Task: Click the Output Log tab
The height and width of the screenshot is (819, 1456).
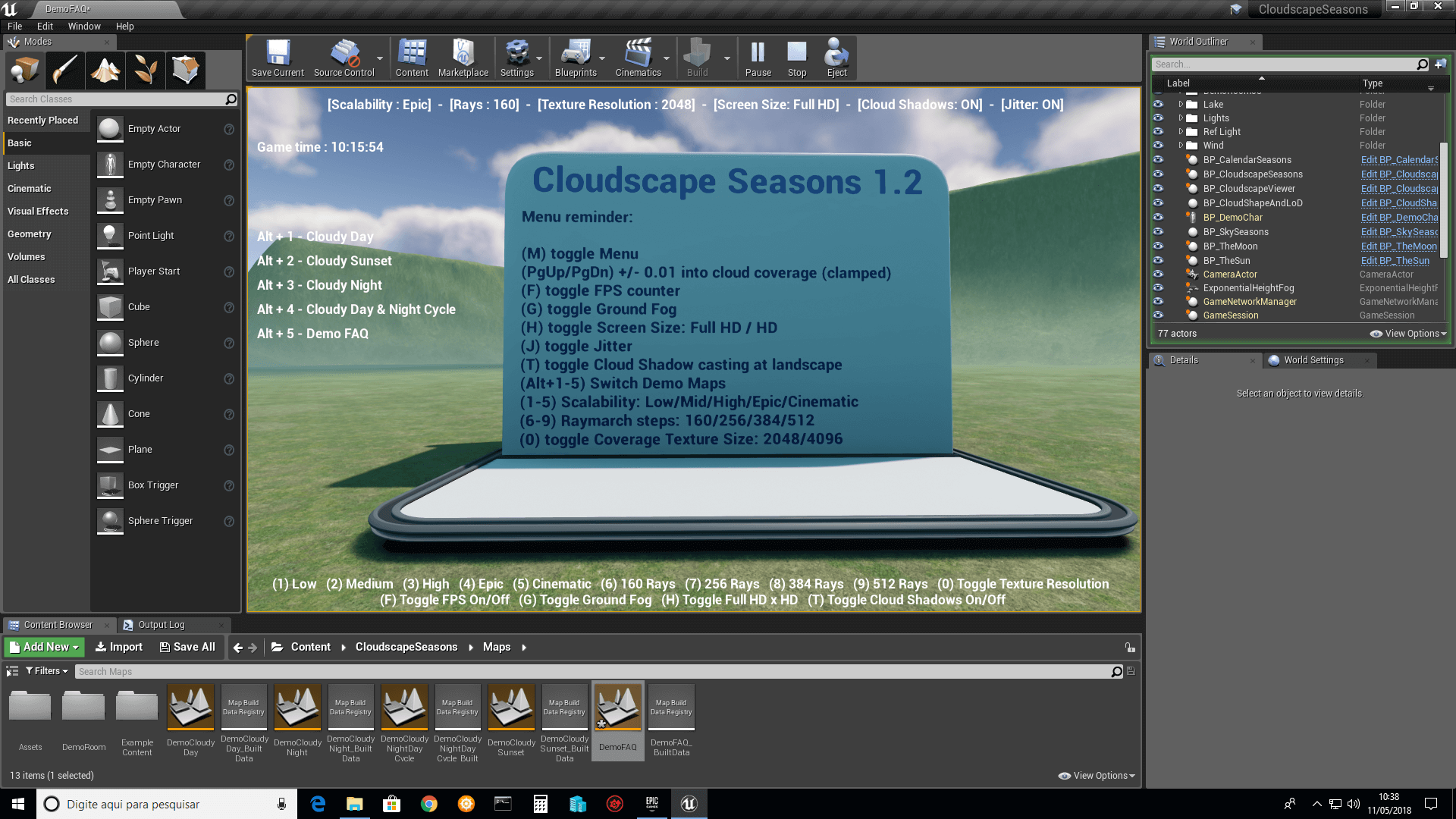Action: click(x=161, y=624)
